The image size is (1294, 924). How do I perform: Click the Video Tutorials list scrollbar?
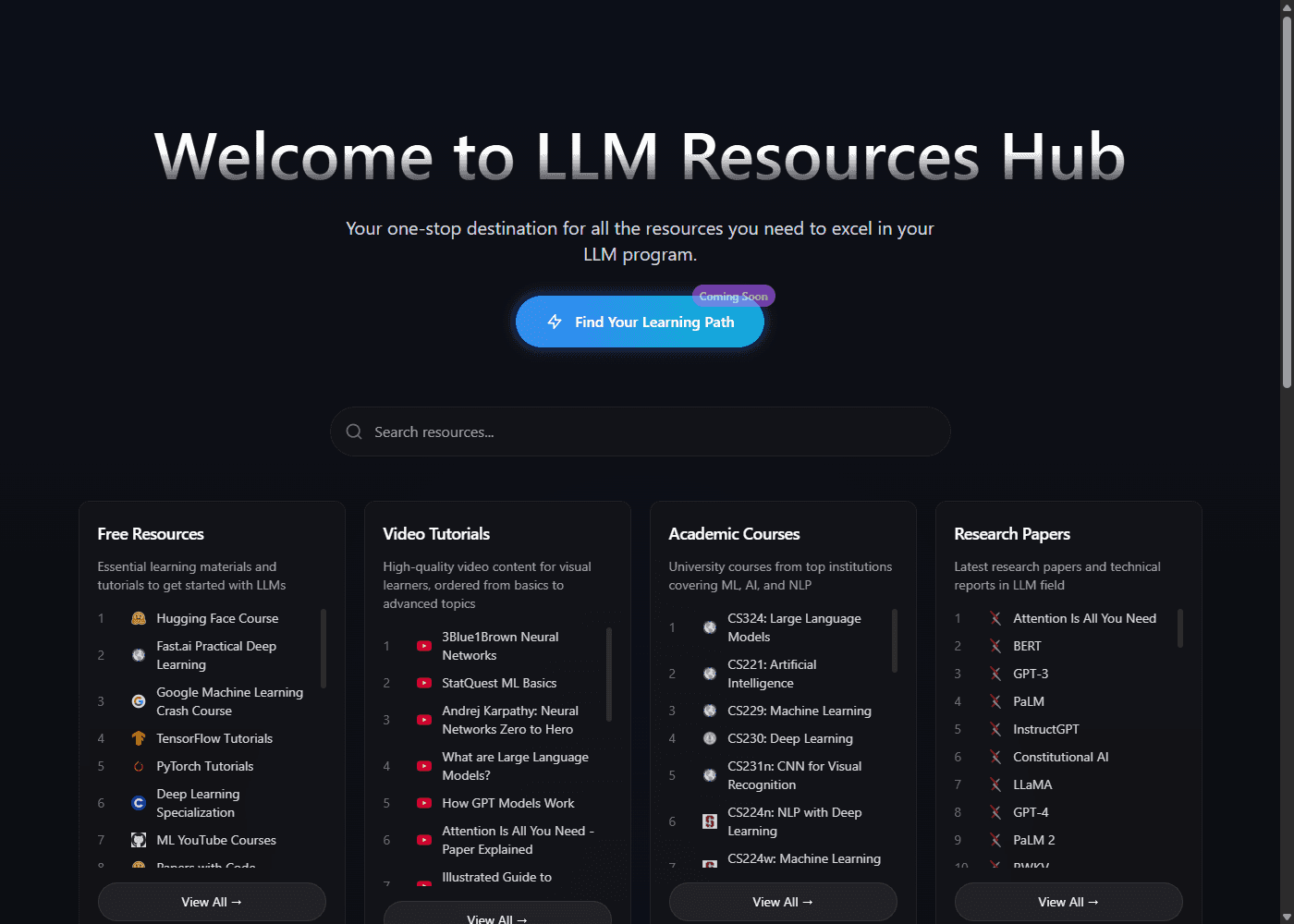pyautogui.click(x=609, y=675)
